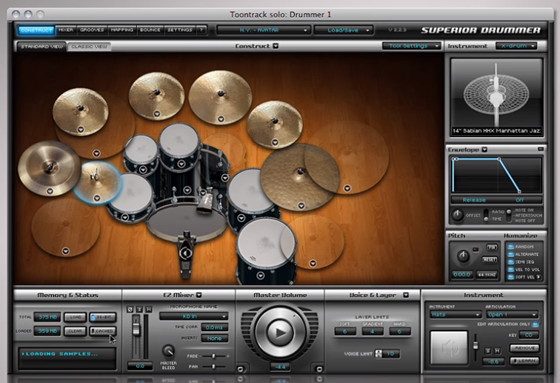
Task: Click the Pitch Reset button
Action: [x=489, y=259]
